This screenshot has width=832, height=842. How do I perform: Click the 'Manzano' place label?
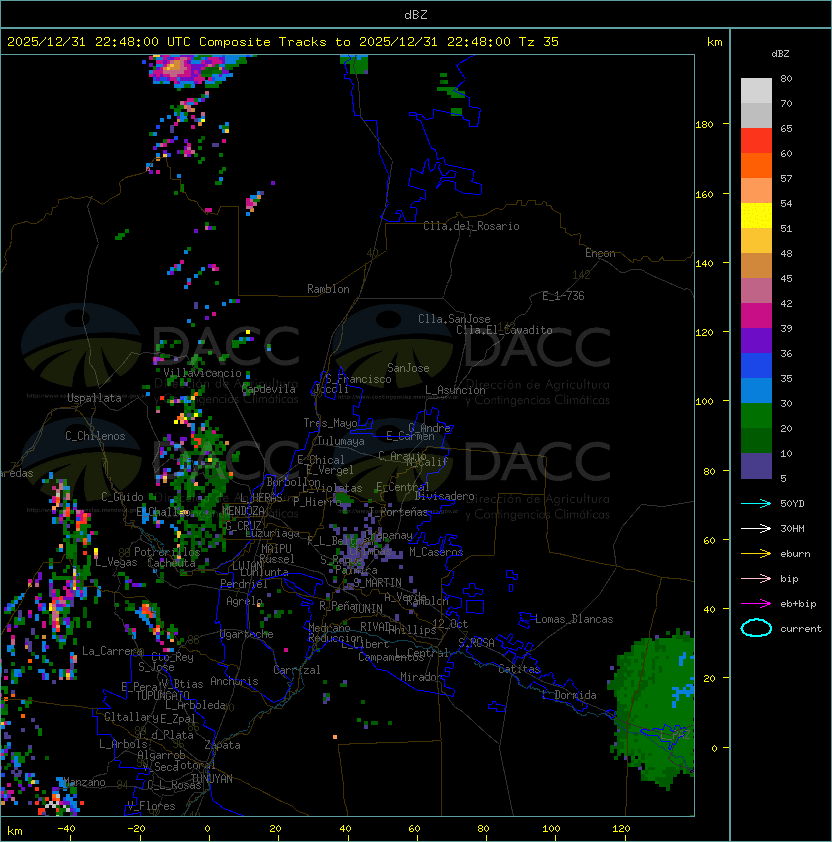click(x=84, y=782)
